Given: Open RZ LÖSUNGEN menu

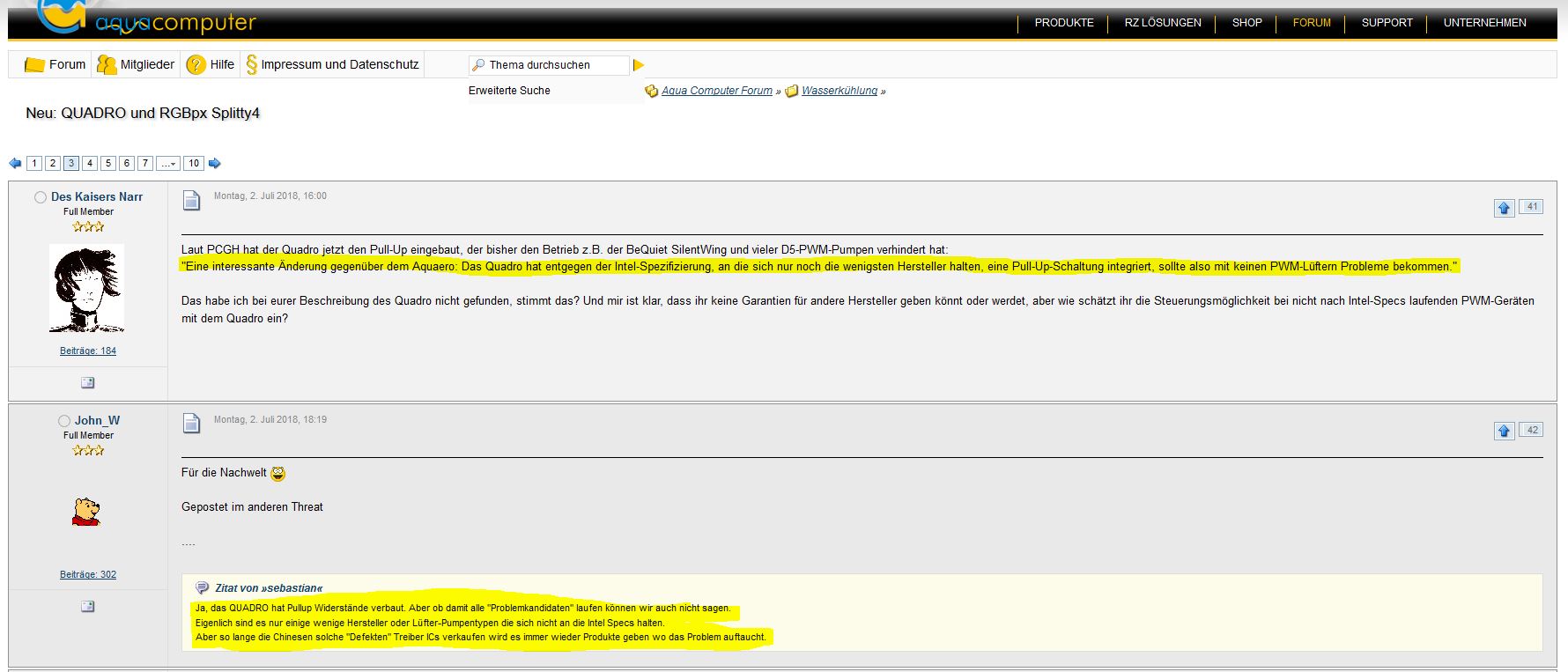Looking at the screenshot, I should [x=1163, y=23].
